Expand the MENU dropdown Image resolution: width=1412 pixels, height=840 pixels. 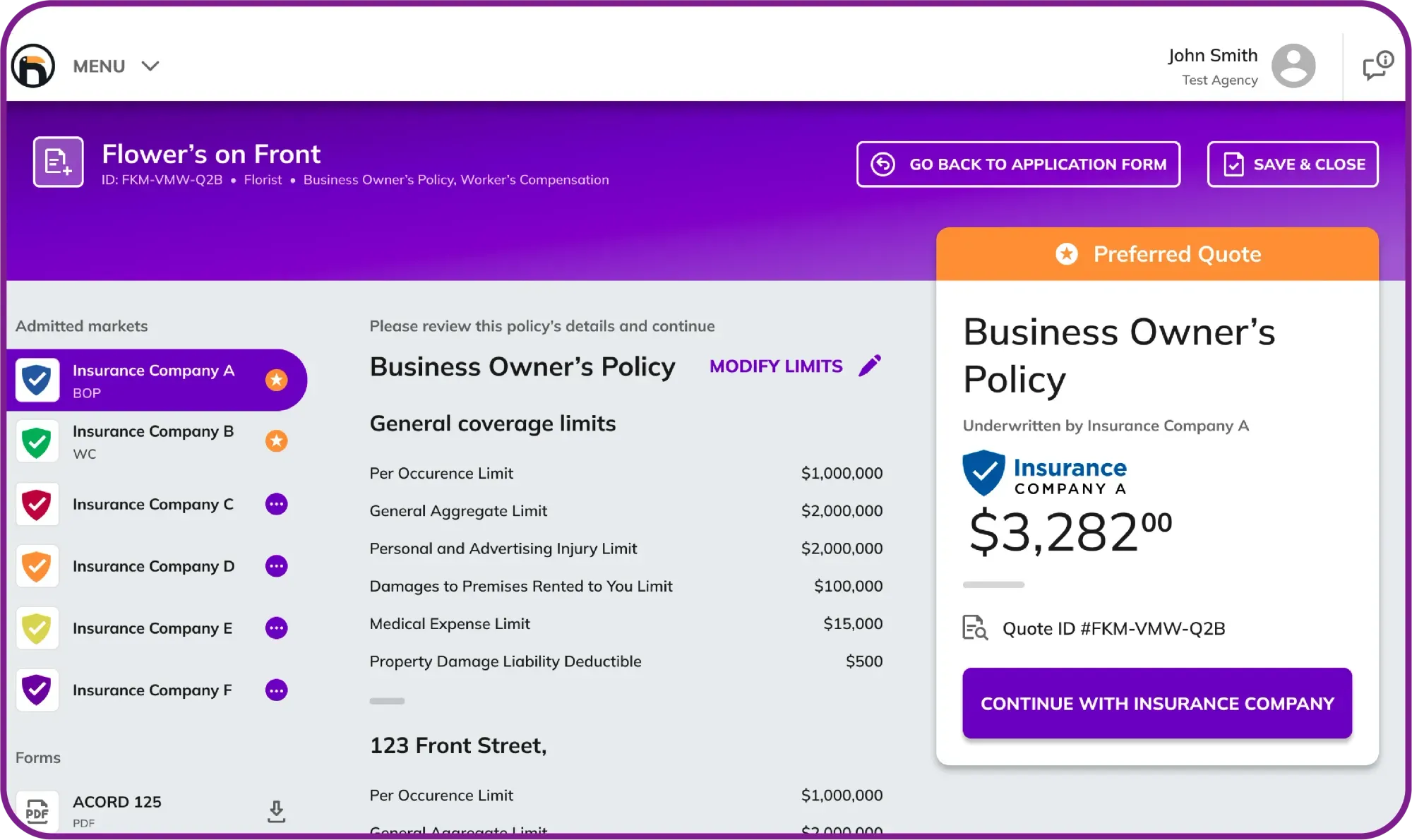point(116,66)
